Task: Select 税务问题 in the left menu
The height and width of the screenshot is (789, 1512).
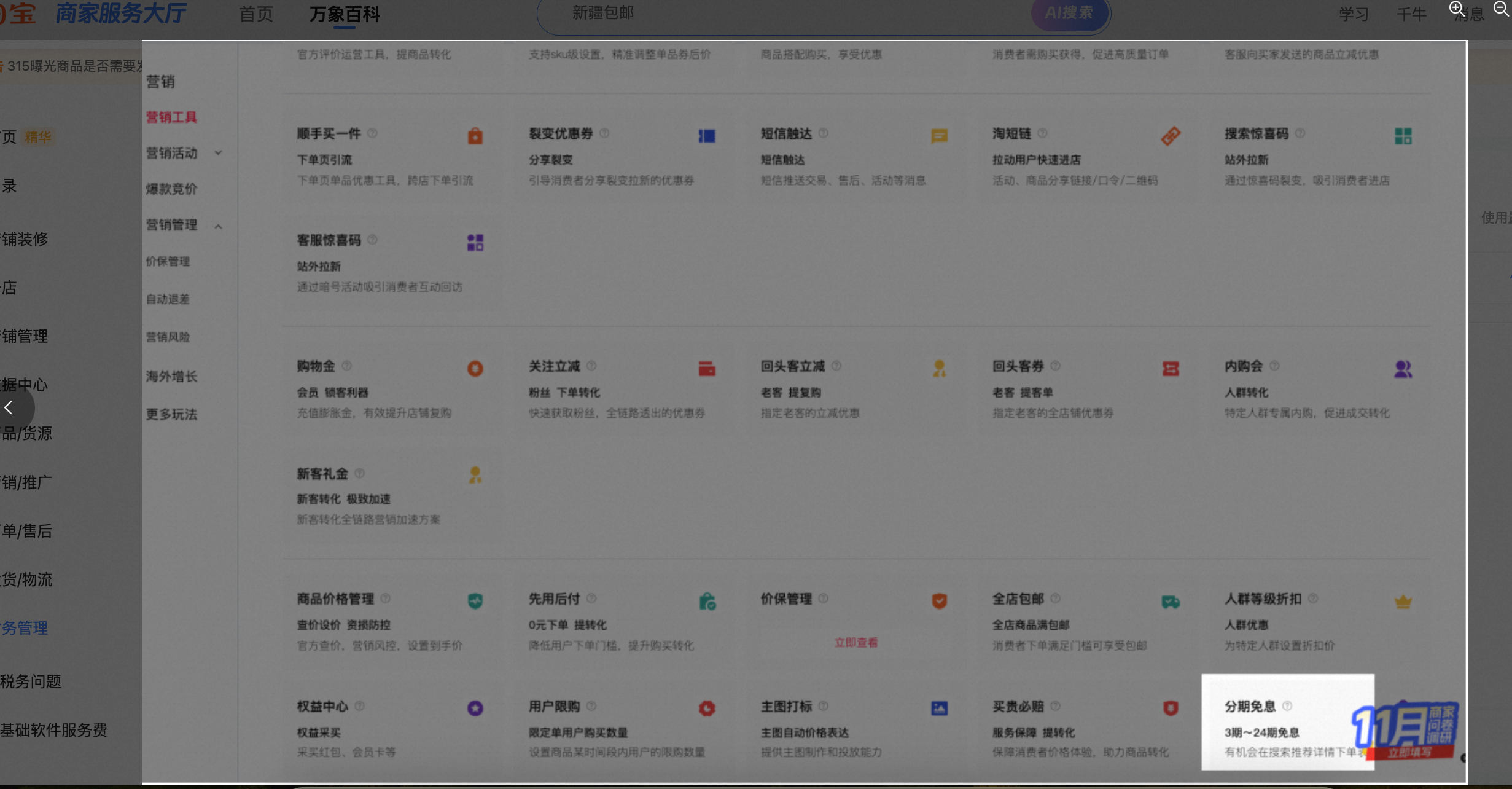Action: 31,681
